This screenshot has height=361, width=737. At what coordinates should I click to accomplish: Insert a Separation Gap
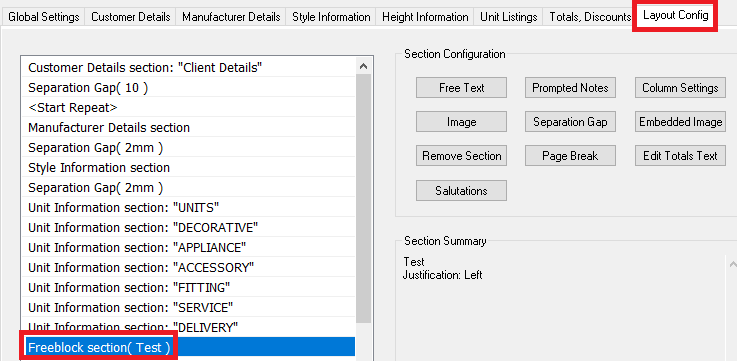coord(570,122)
